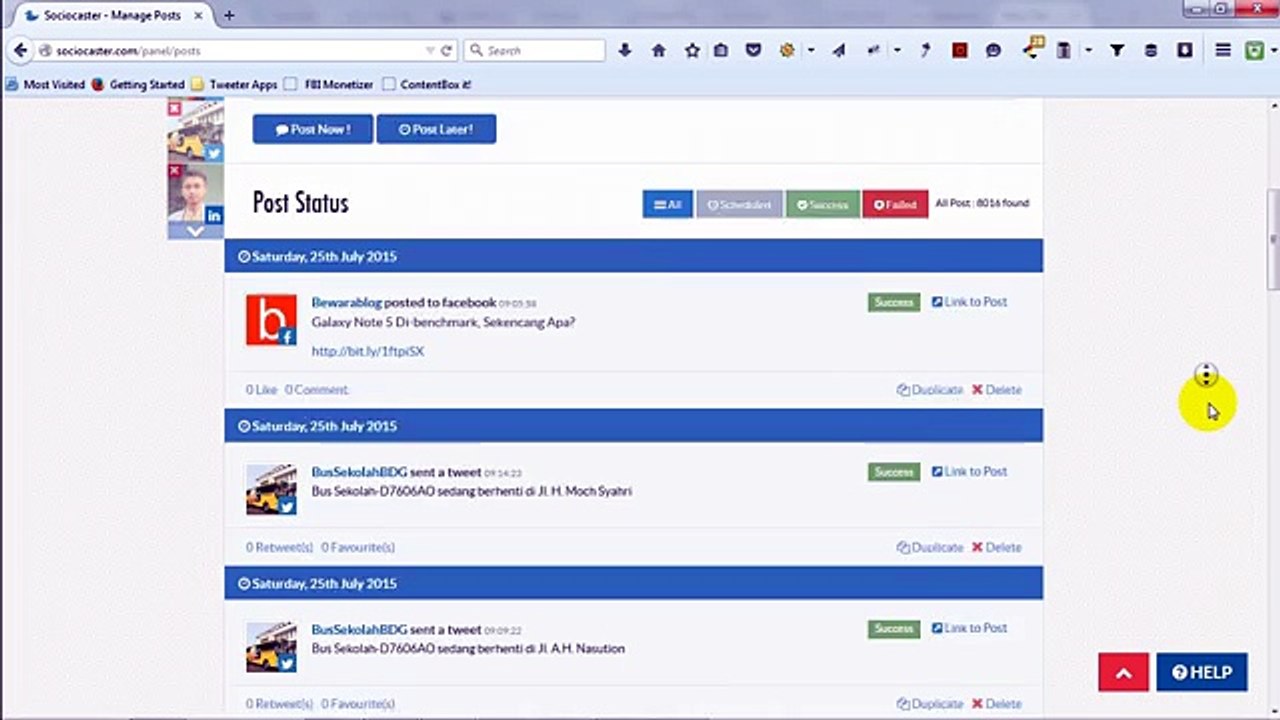Reload the page with the refresh icon

(x=446, y=50)
